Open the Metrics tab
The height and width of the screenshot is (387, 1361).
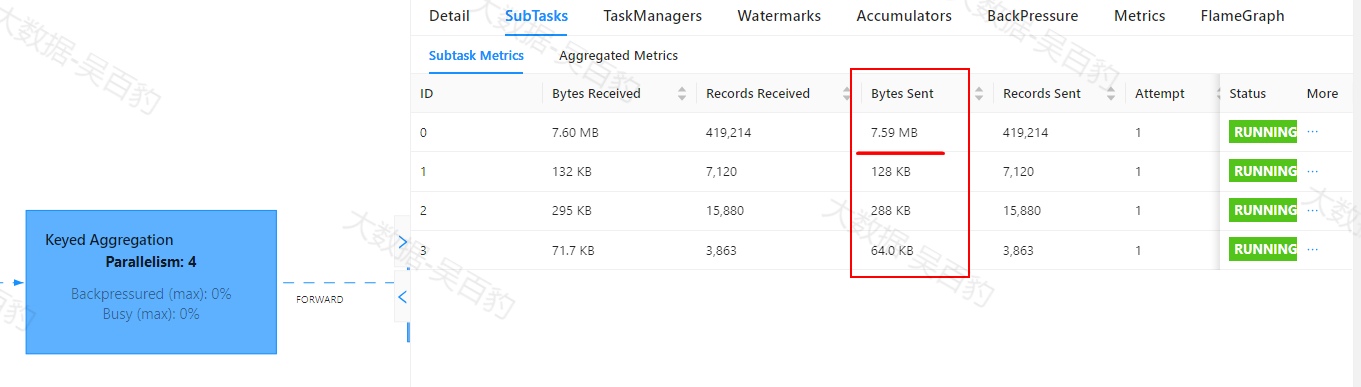click(1140, 16)
